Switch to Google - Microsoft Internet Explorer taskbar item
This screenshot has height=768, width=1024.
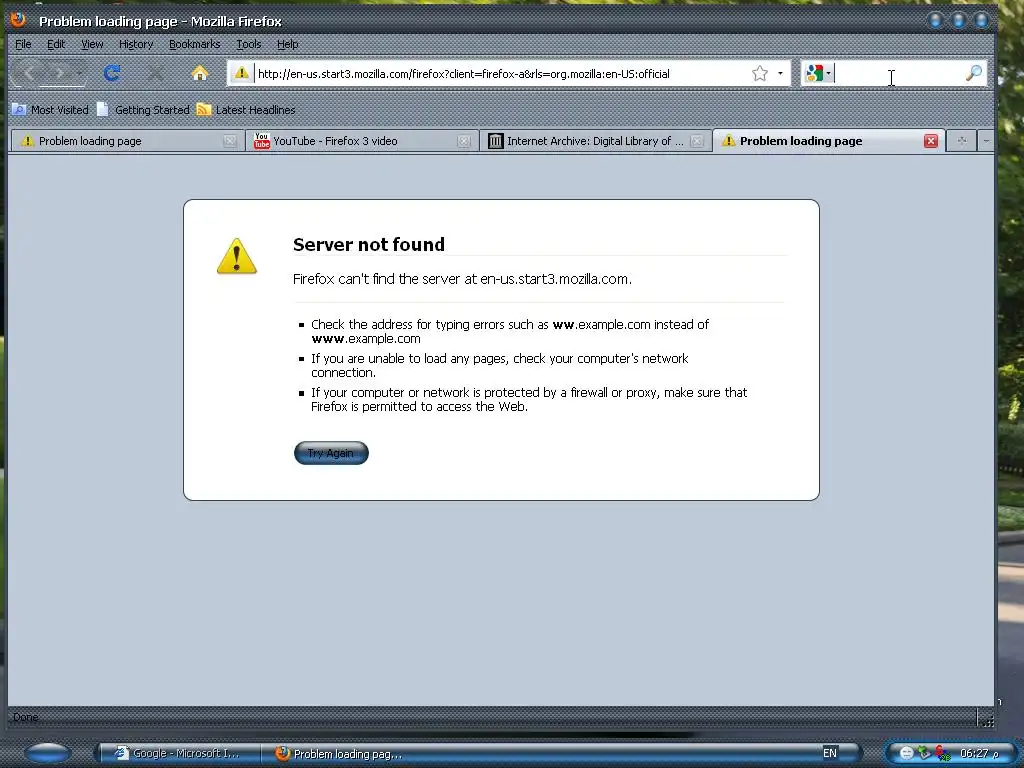click(x=178, y=753)
